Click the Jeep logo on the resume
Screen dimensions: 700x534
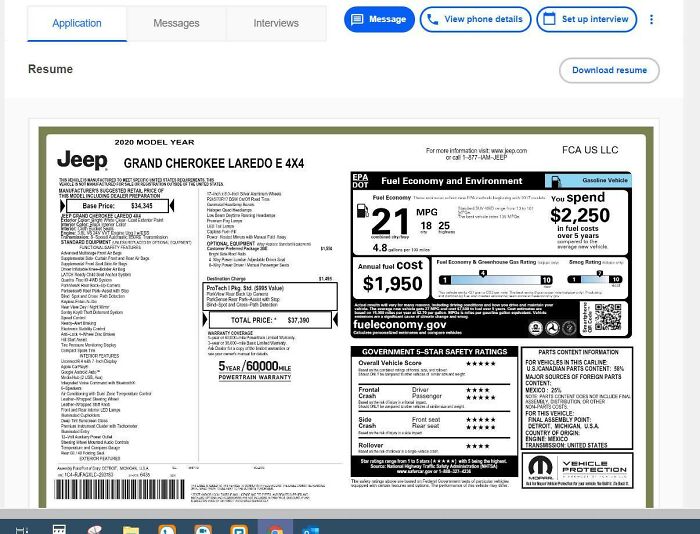(82, 160)
